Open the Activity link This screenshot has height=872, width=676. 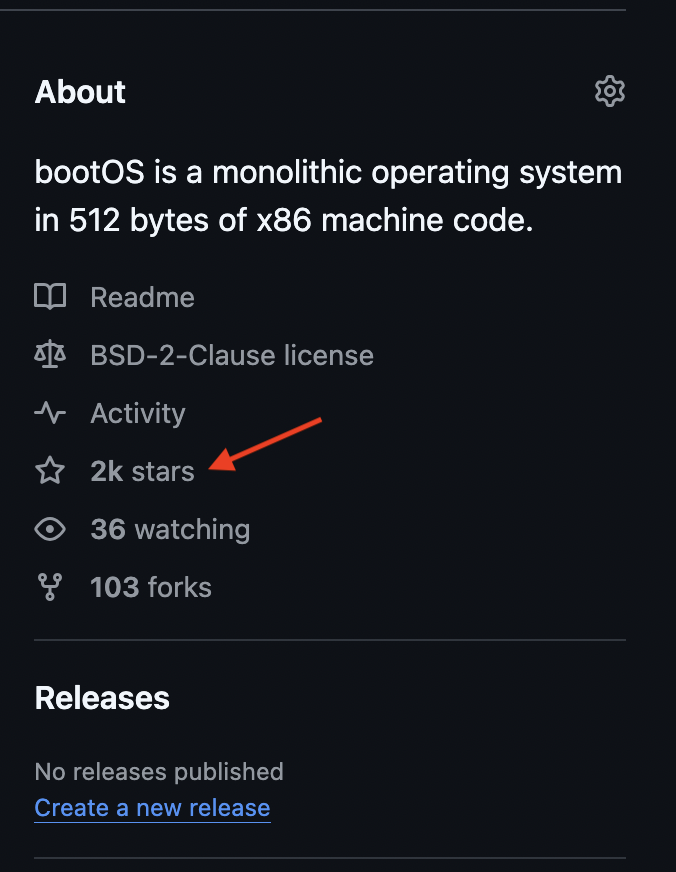tap(137, 413)
